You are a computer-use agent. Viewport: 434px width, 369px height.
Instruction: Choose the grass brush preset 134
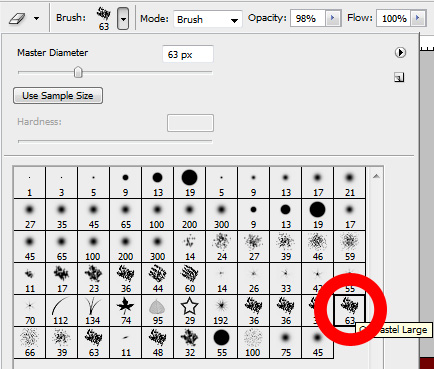[93, 311]
